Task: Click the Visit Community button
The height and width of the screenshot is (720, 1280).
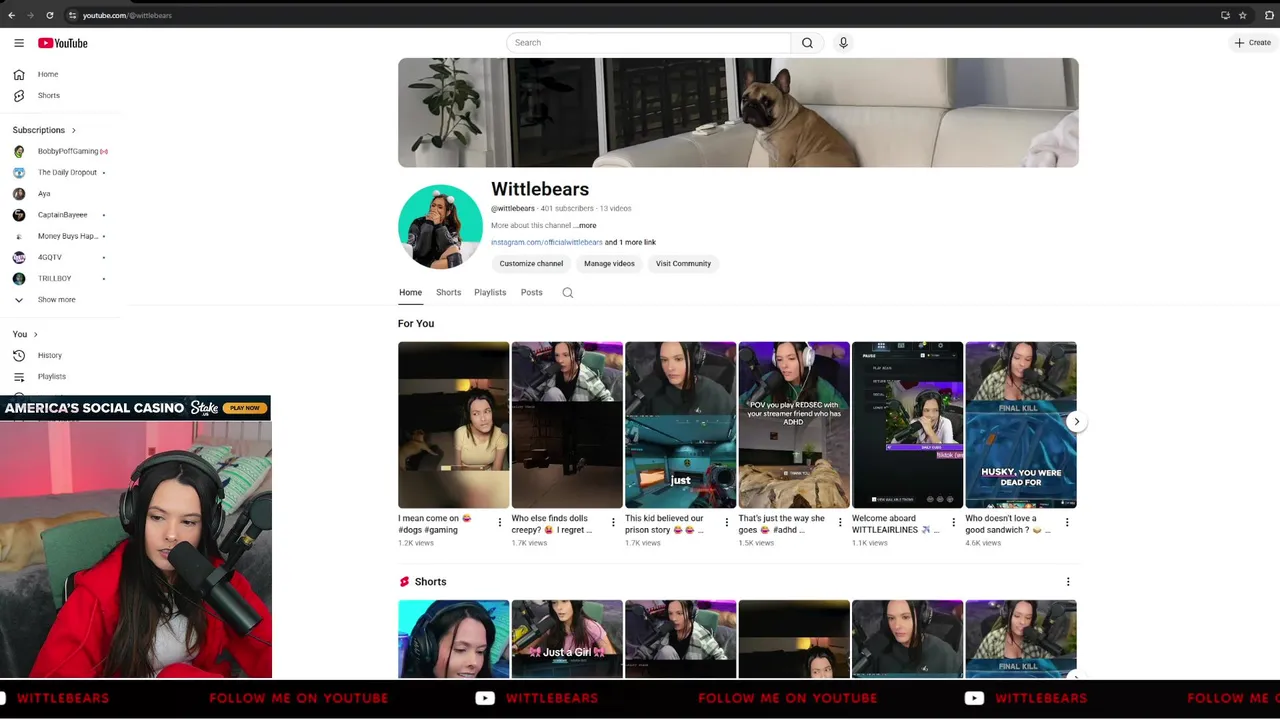Action: [683, 264]
